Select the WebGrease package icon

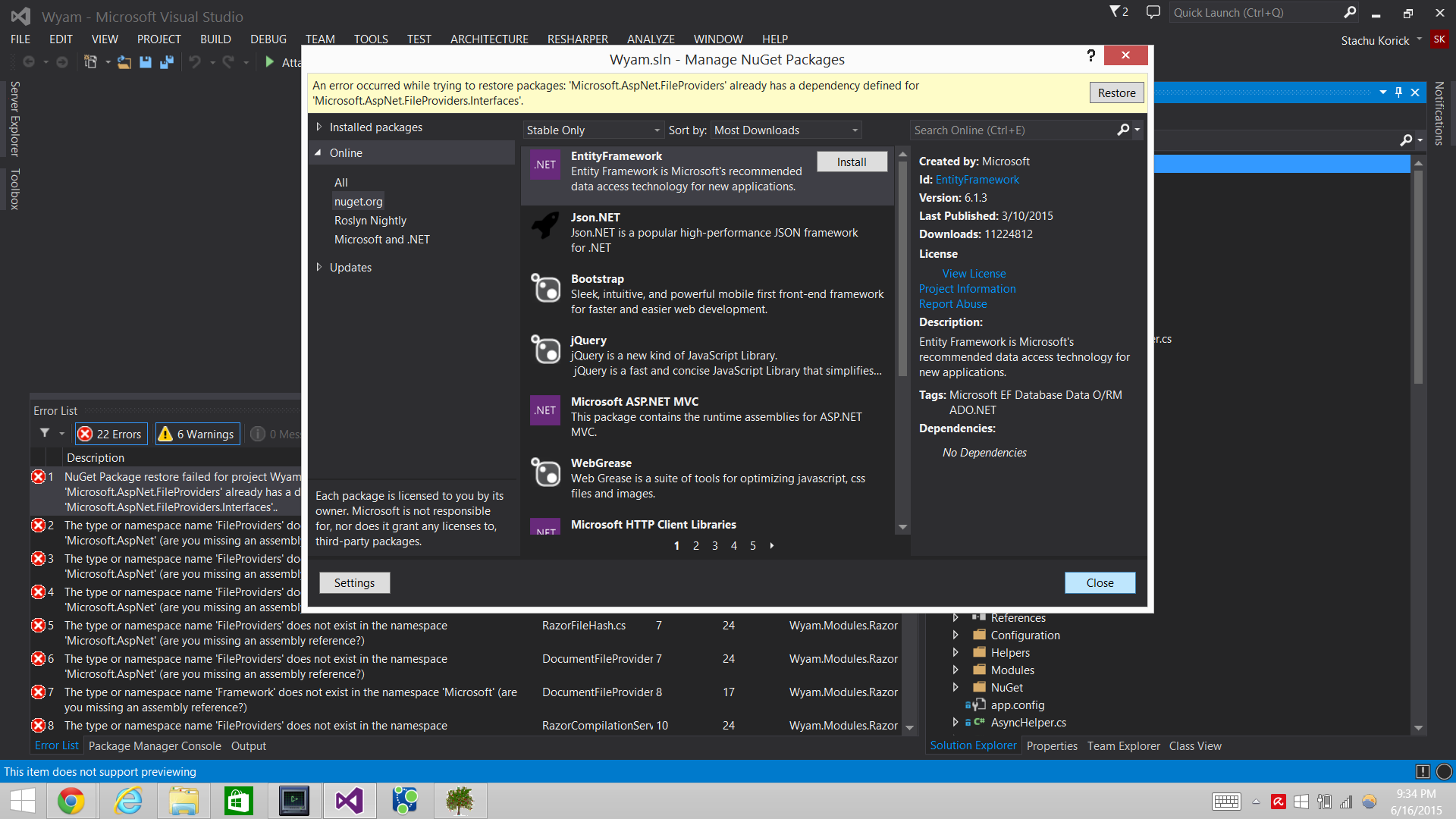(544, 472)
